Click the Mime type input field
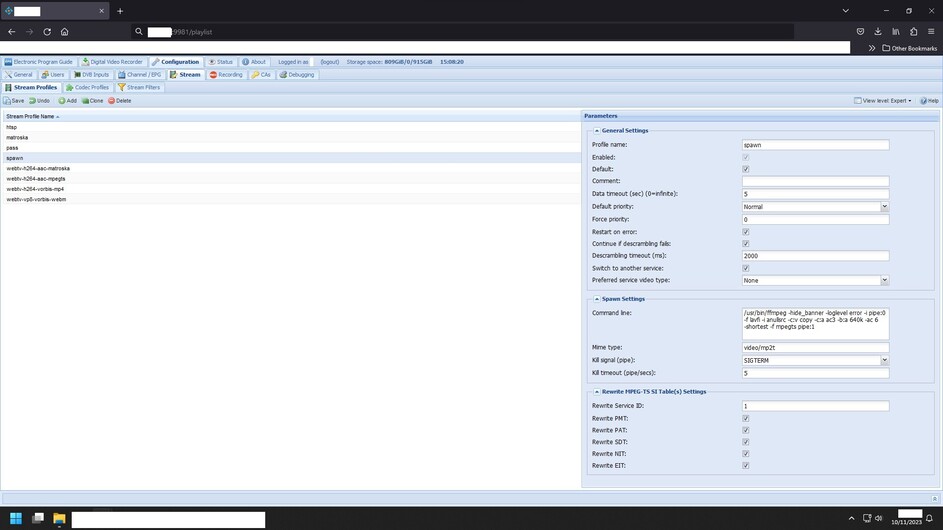This screenshot has height=530, width=943. pos(815,348)
